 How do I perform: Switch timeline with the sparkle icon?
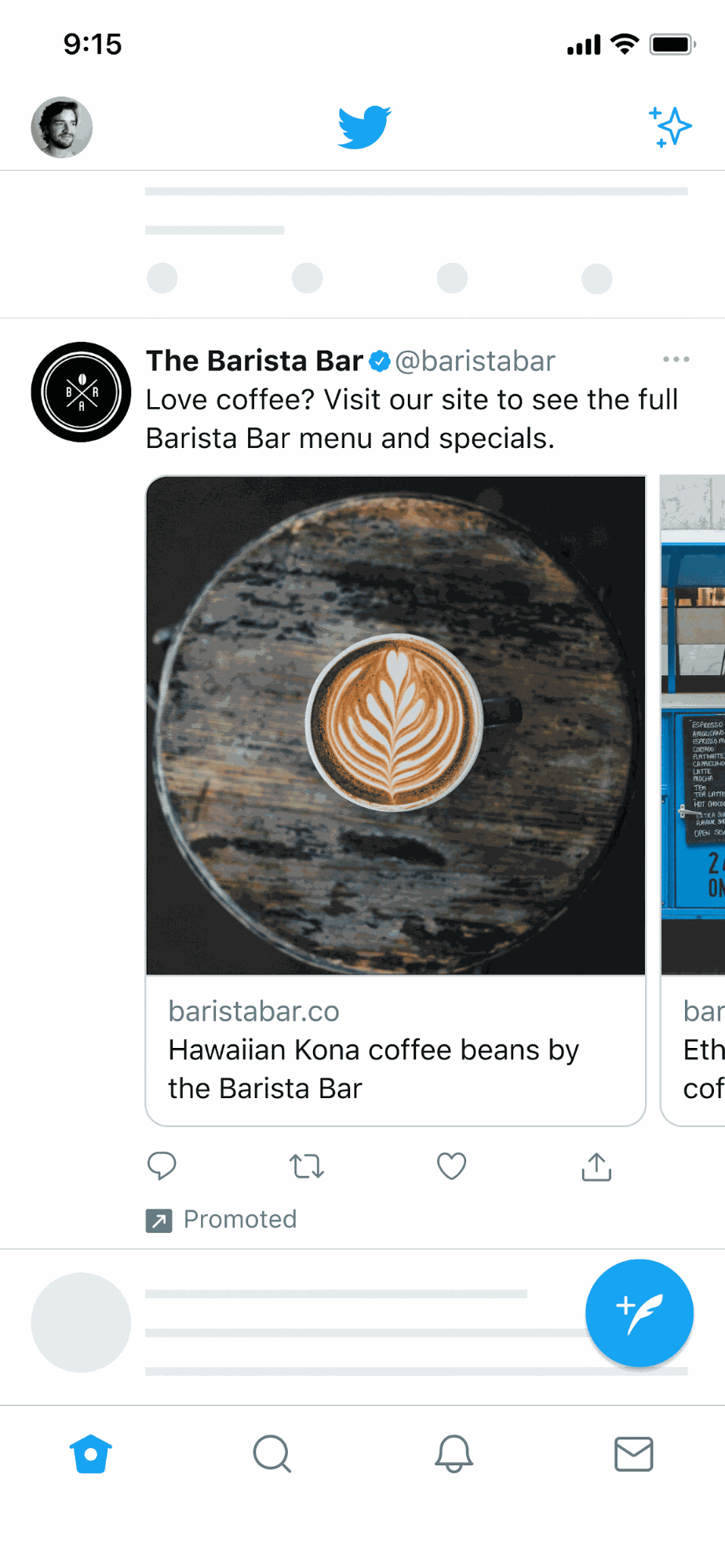coord(670,127)
